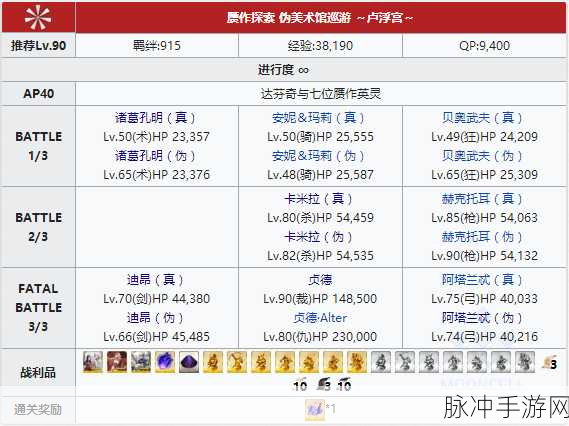
Task: Click the QP:9,400 value
Action: (484, 46)
